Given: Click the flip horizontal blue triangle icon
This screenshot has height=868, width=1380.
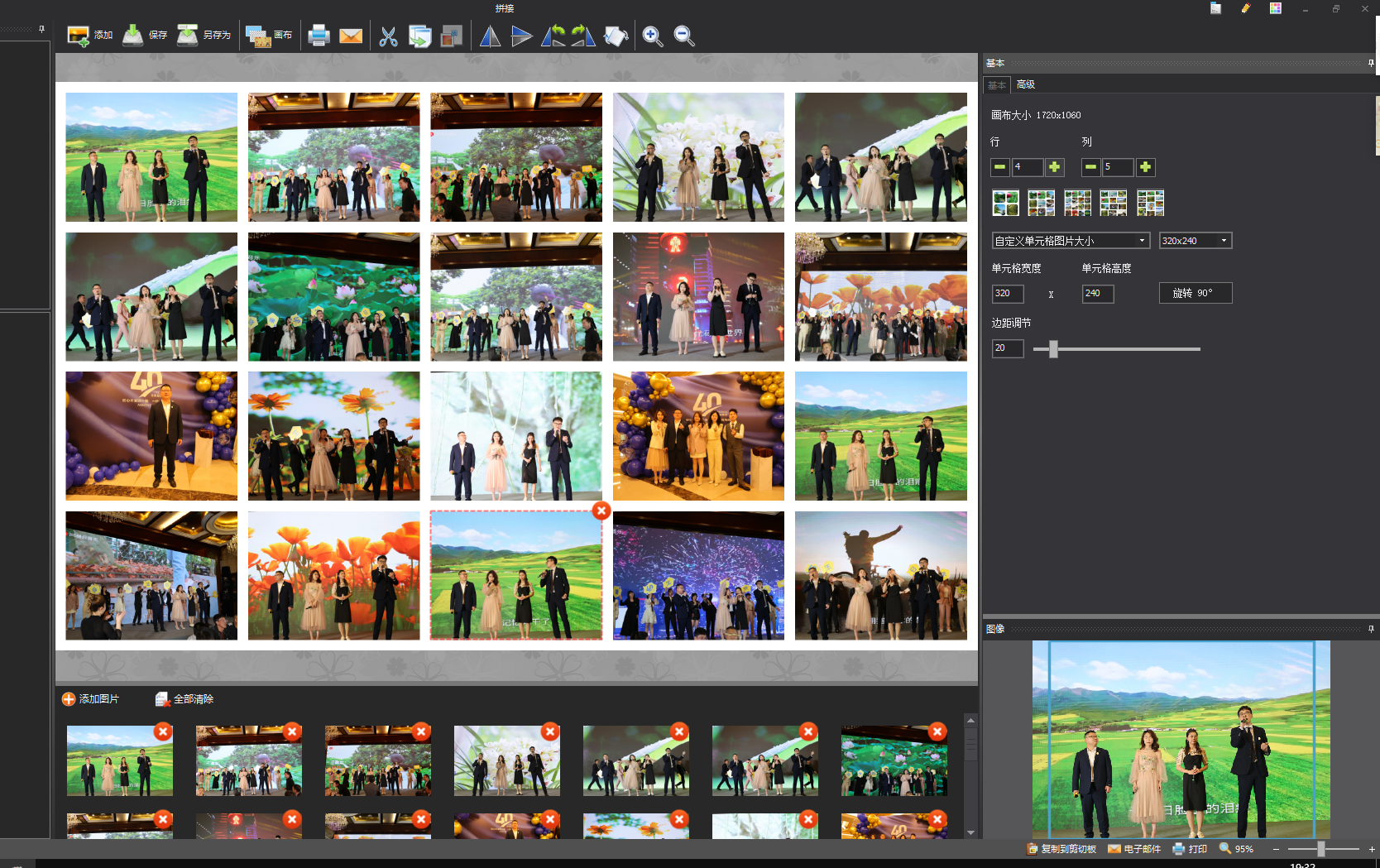Looking at the screenshot, I should pyautogui.click(x=490, y=36).
